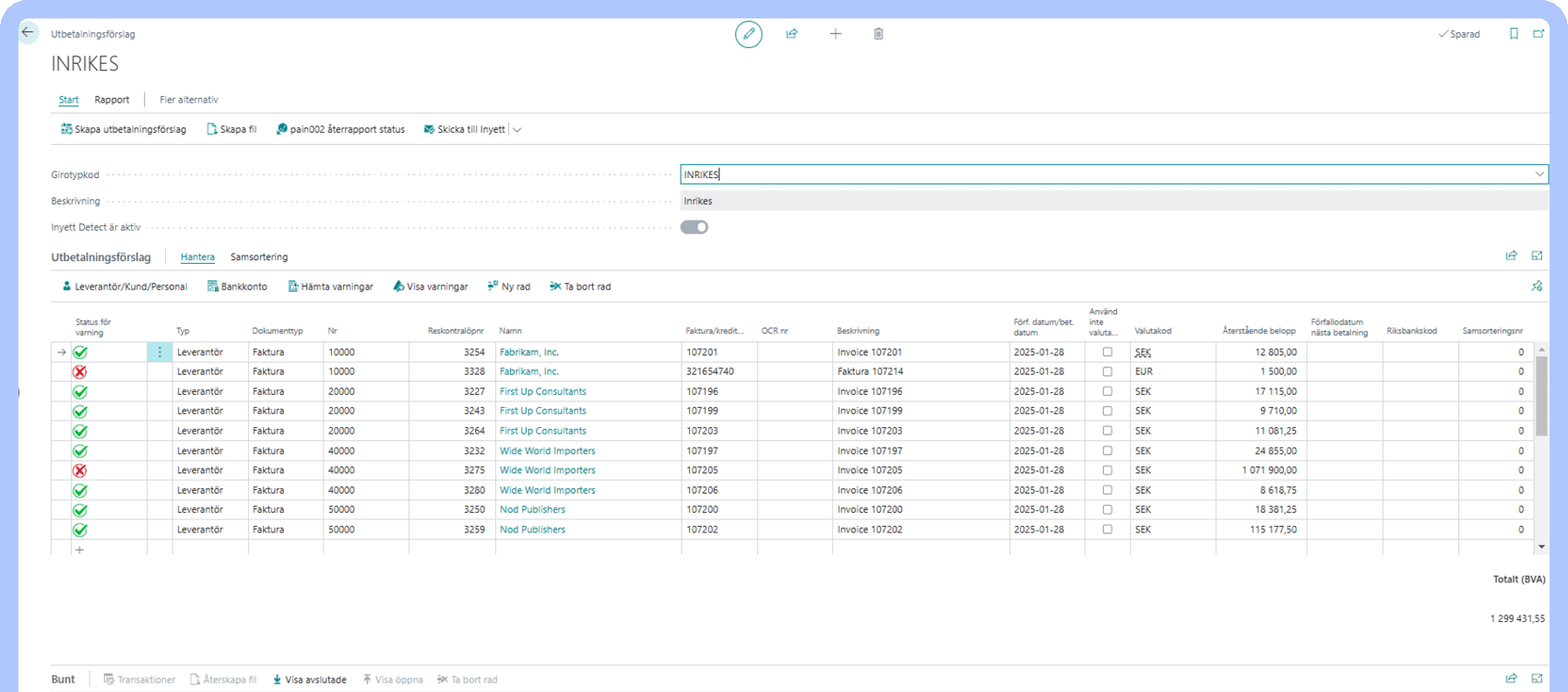
Task: Click the table scrollbar up arrow
Action: click(x=1541, y=350)
